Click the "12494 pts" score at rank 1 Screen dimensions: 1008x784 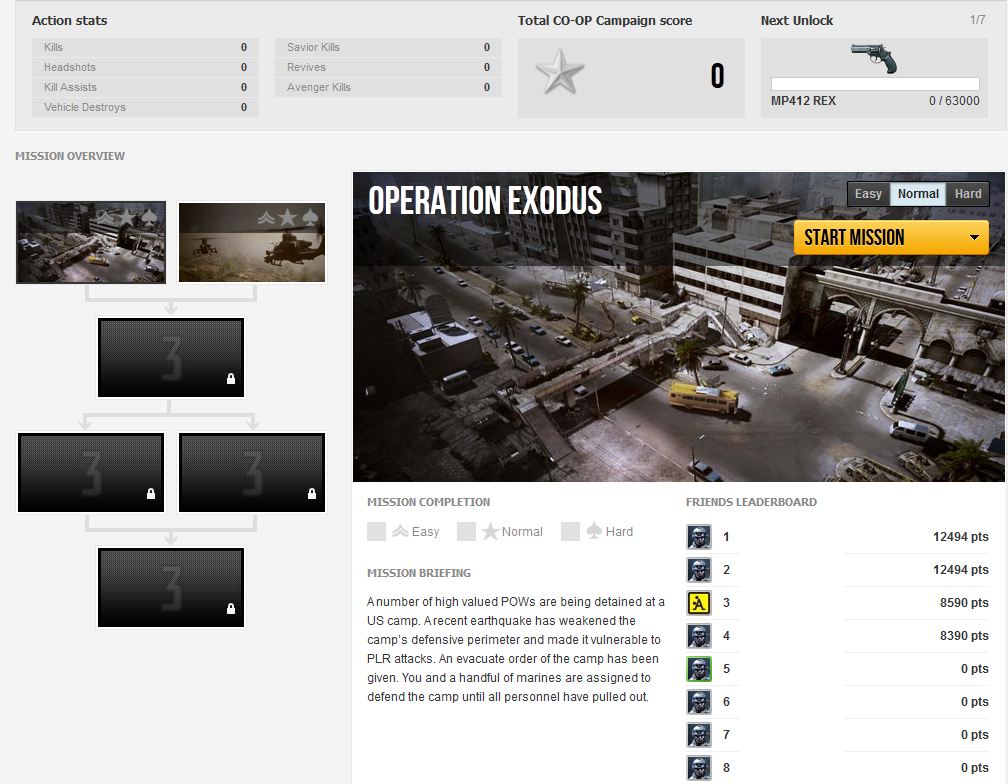pos(960,537)
